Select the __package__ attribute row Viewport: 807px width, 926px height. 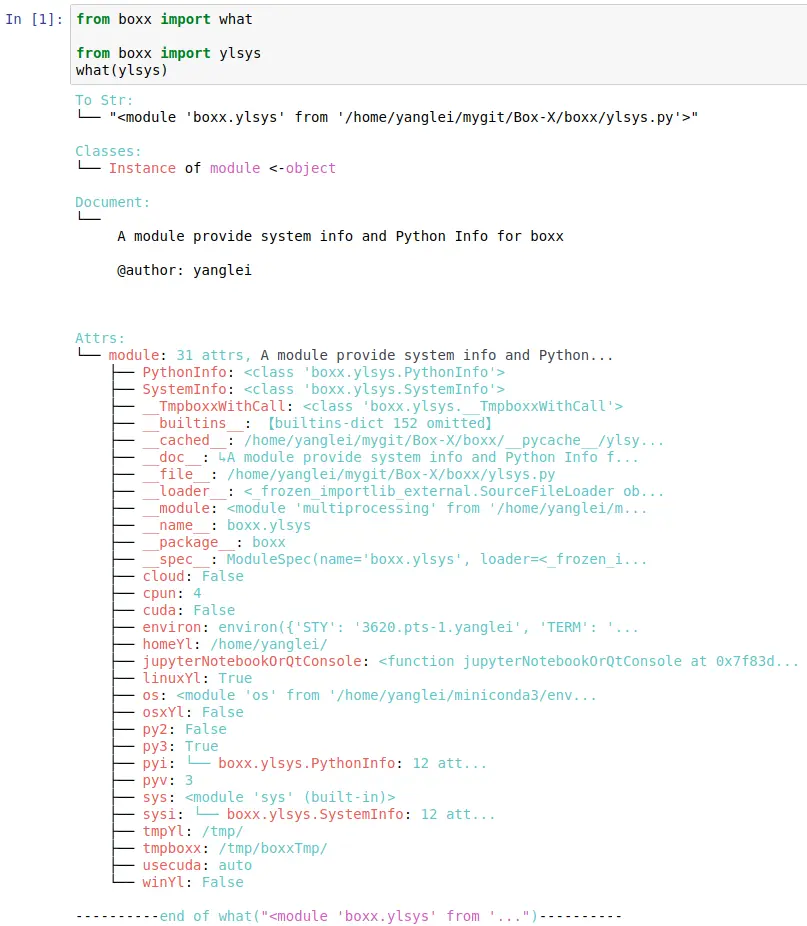214,542
